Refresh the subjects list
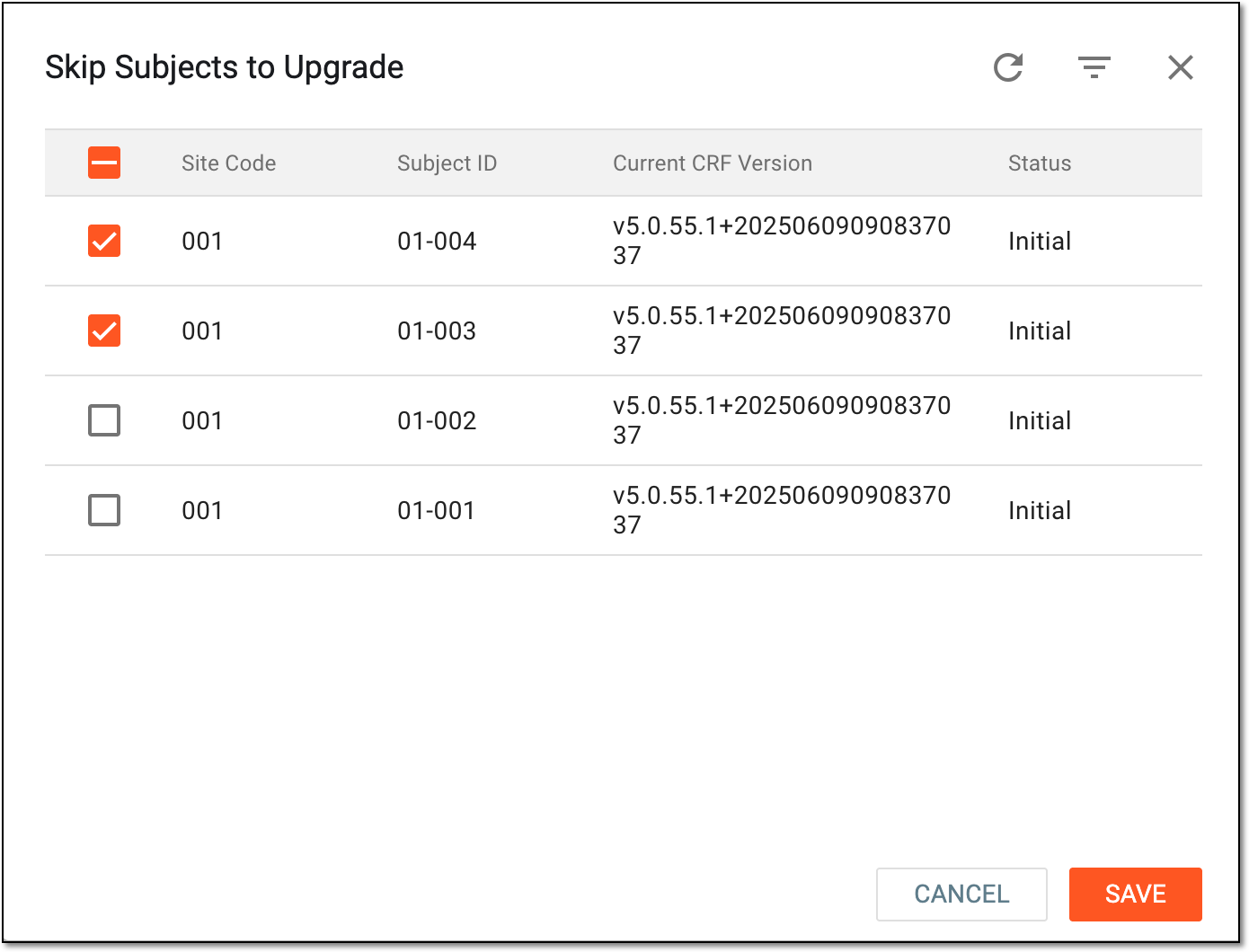The image size is (1249, 952). point(1008,67)
